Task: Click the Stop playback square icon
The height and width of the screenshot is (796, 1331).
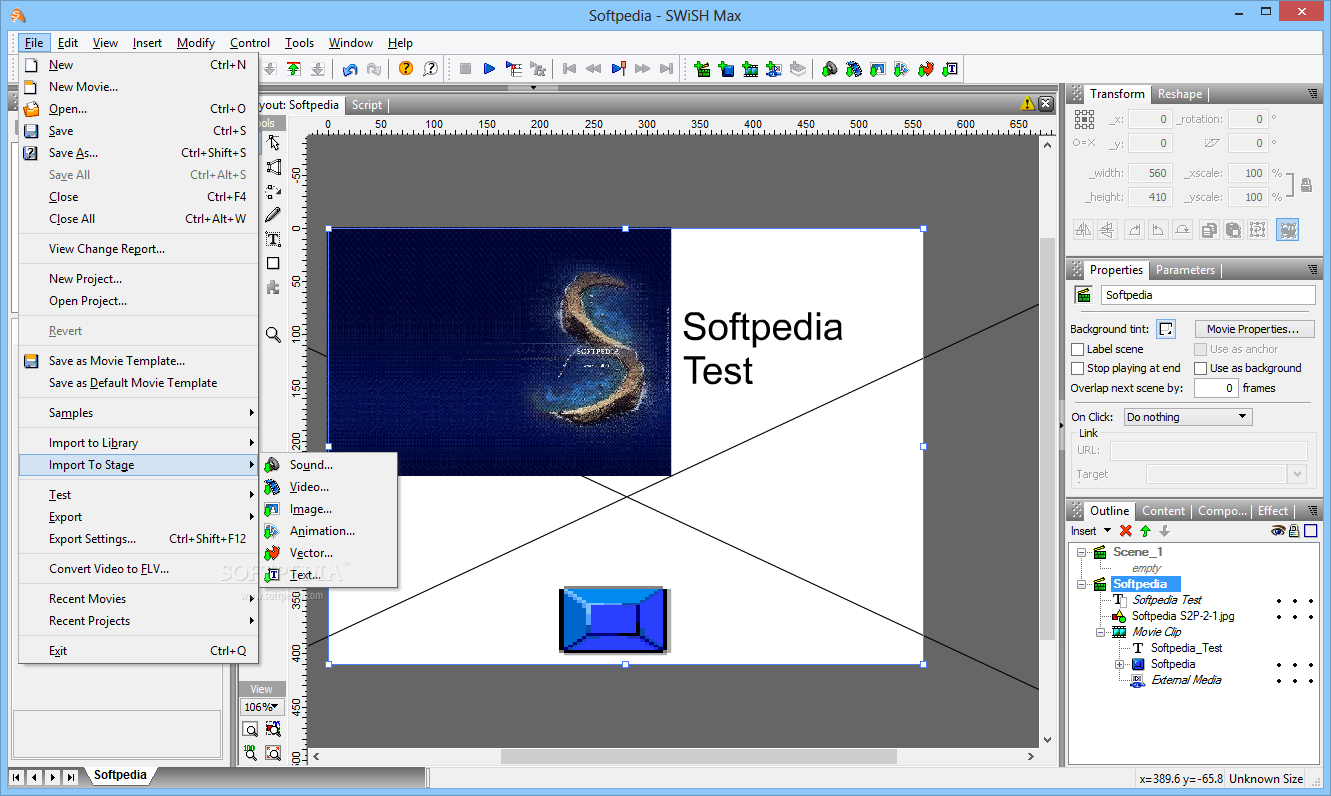Action: click(x=465, y=69)
